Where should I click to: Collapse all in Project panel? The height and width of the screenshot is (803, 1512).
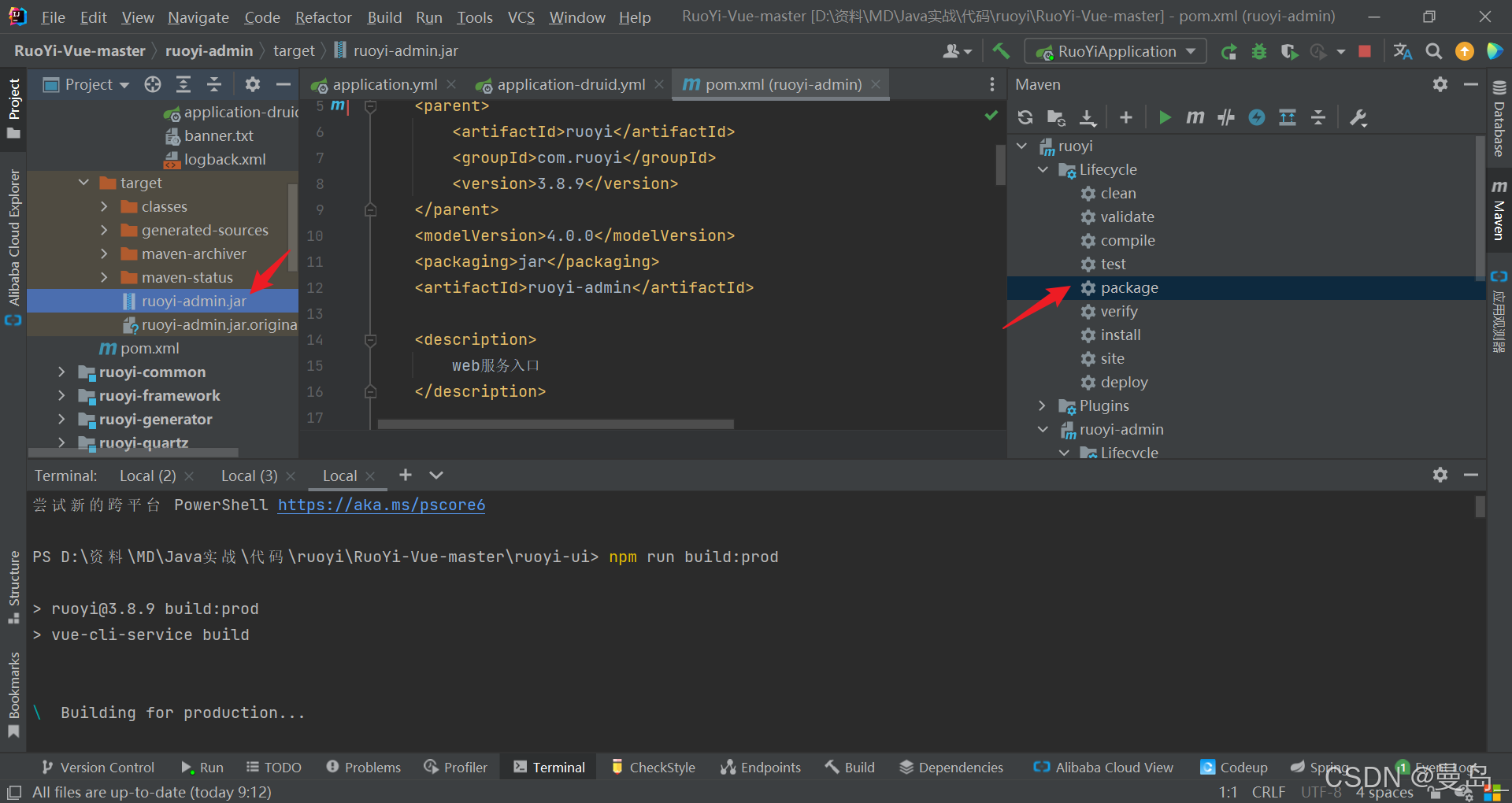(214, 84)
